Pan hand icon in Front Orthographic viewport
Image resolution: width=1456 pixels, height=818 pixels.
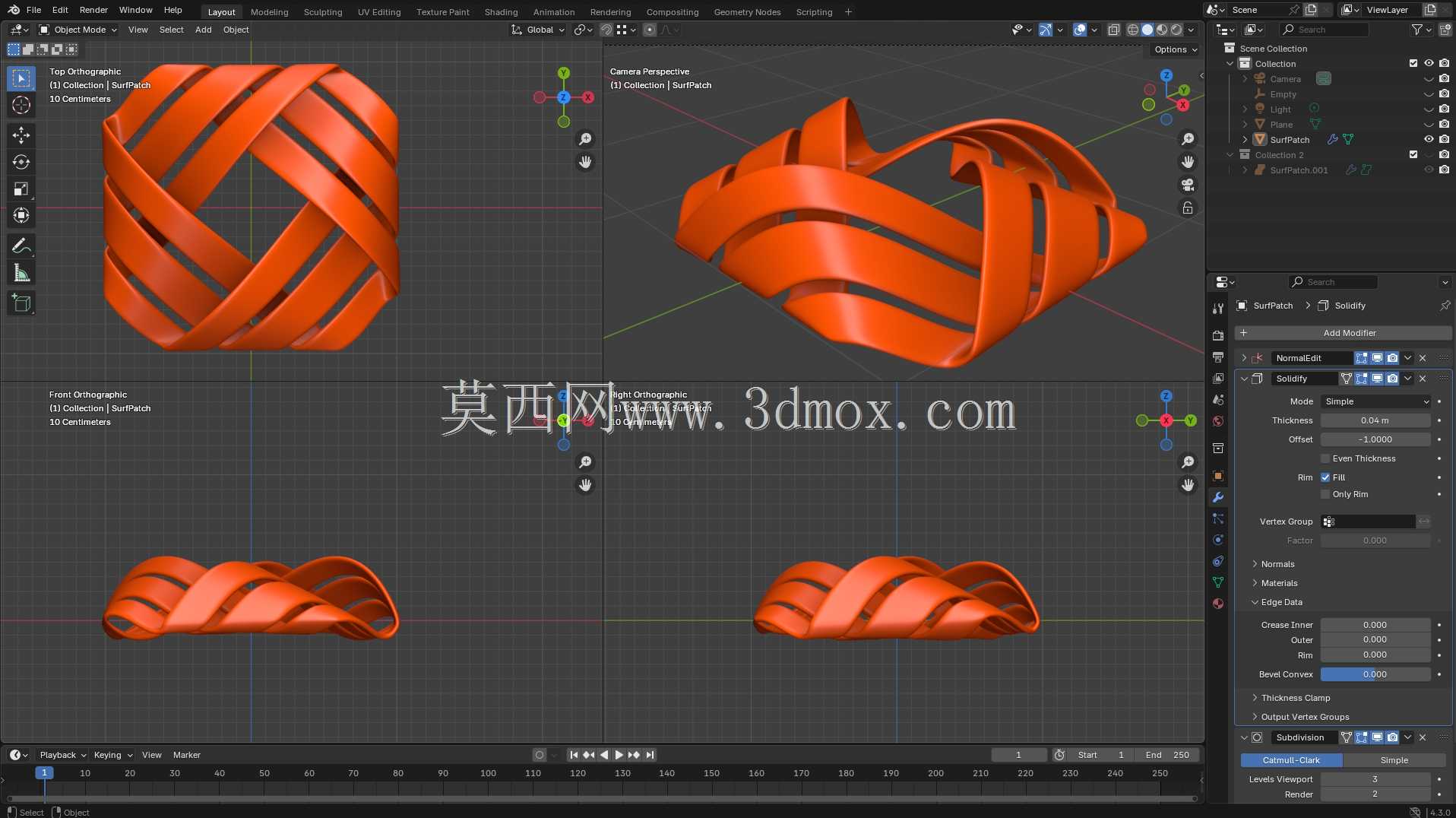coord(585,485)
